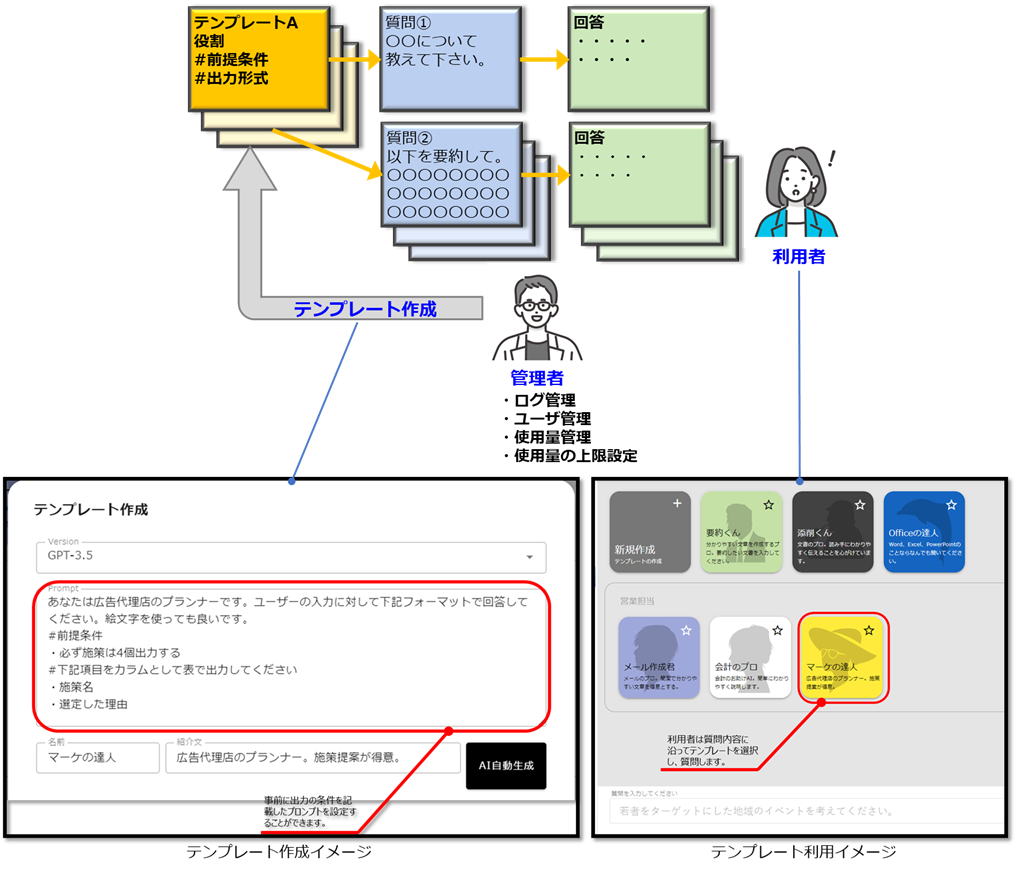Open the GPT-3.5 Version dropdown

[290, 557]
